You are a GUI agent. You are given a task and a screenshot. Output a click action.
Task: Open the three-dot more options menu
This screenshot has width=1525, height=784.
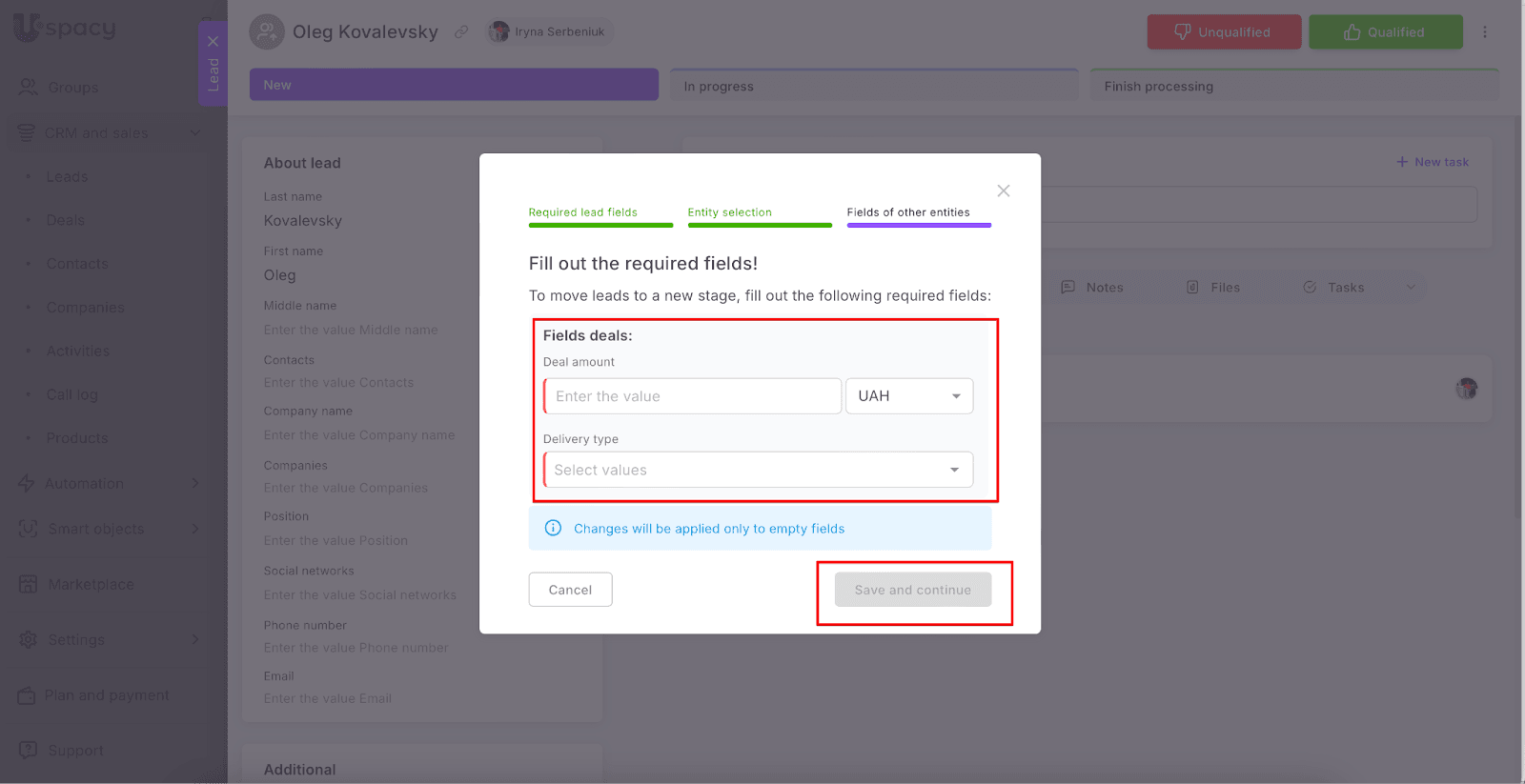[1484, 32]
